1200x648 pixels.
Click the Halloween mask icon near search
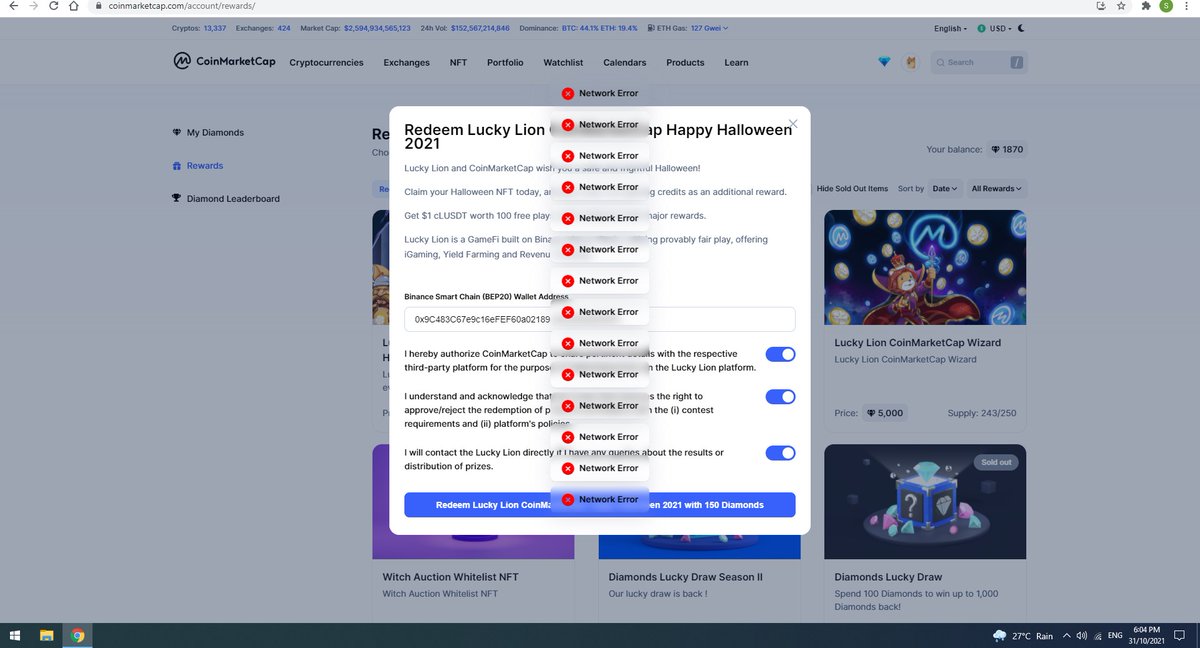[910, 62]
